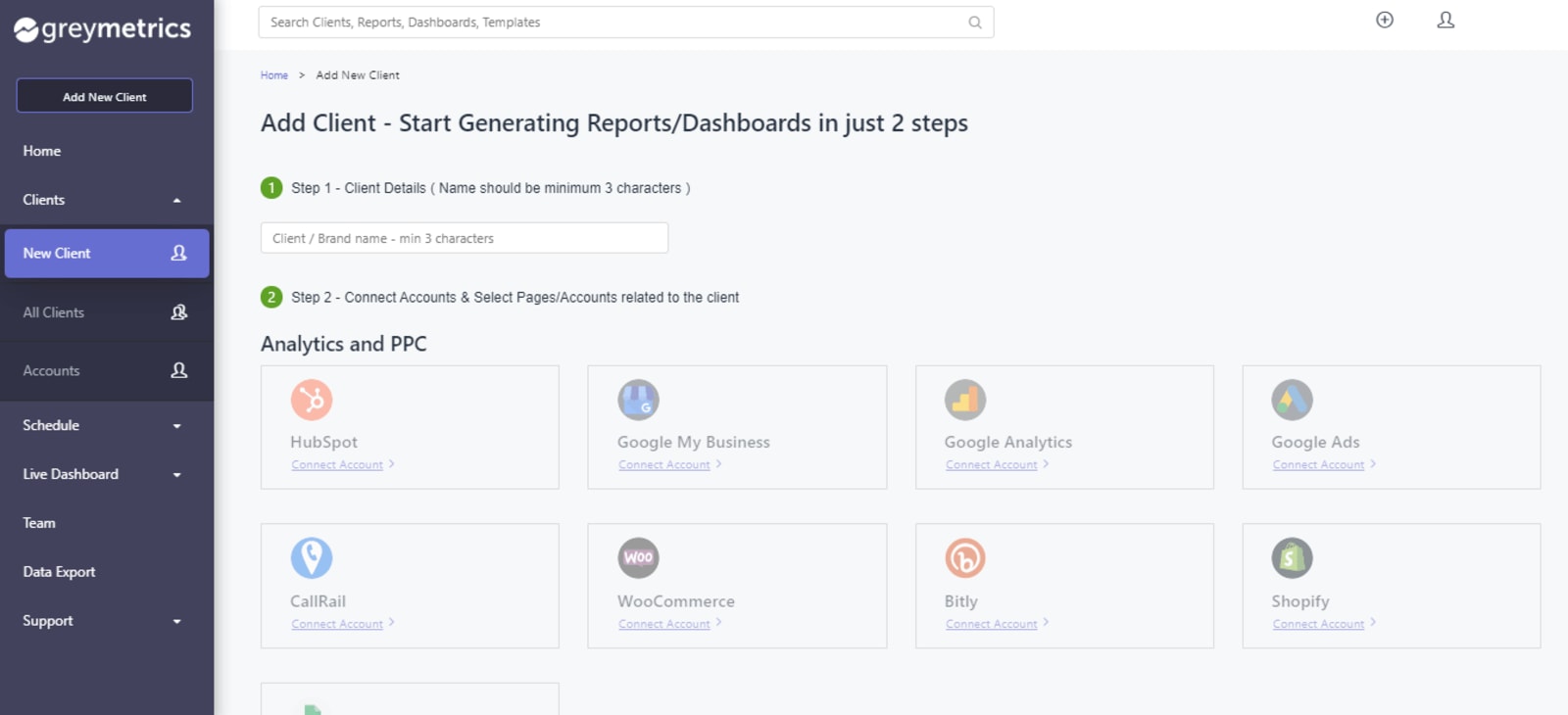The image size is (1568, 715).
Task: Click the WooCommerce title text
Action: [x=676, y=600]
